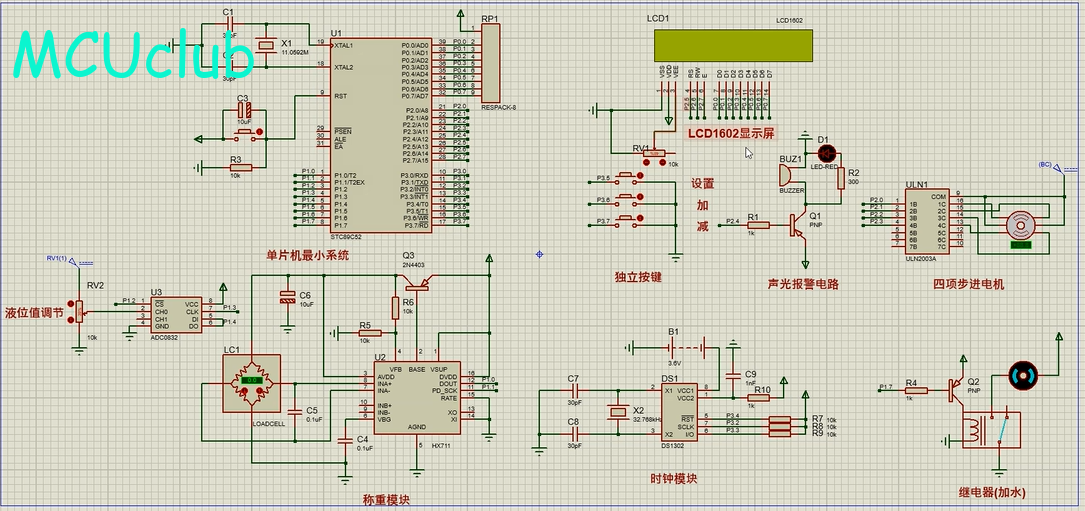Select the red LED D1
The height and width of the screenshot is (511, 1085).
tap(826, 153)
